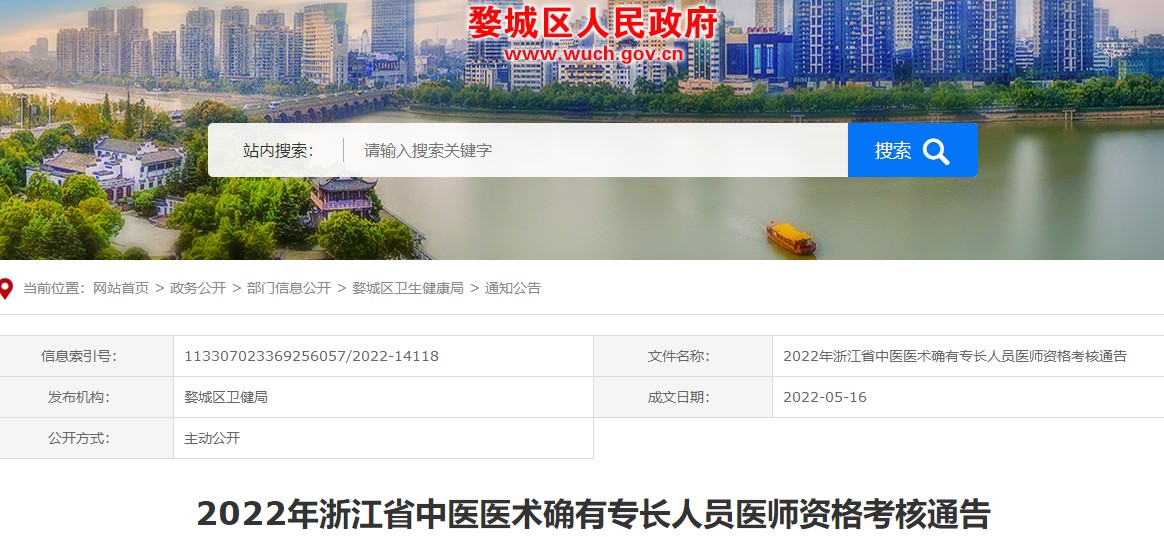Focus the 请输入搜索关键字 search input
The image size is (1164, 537).
595,150
